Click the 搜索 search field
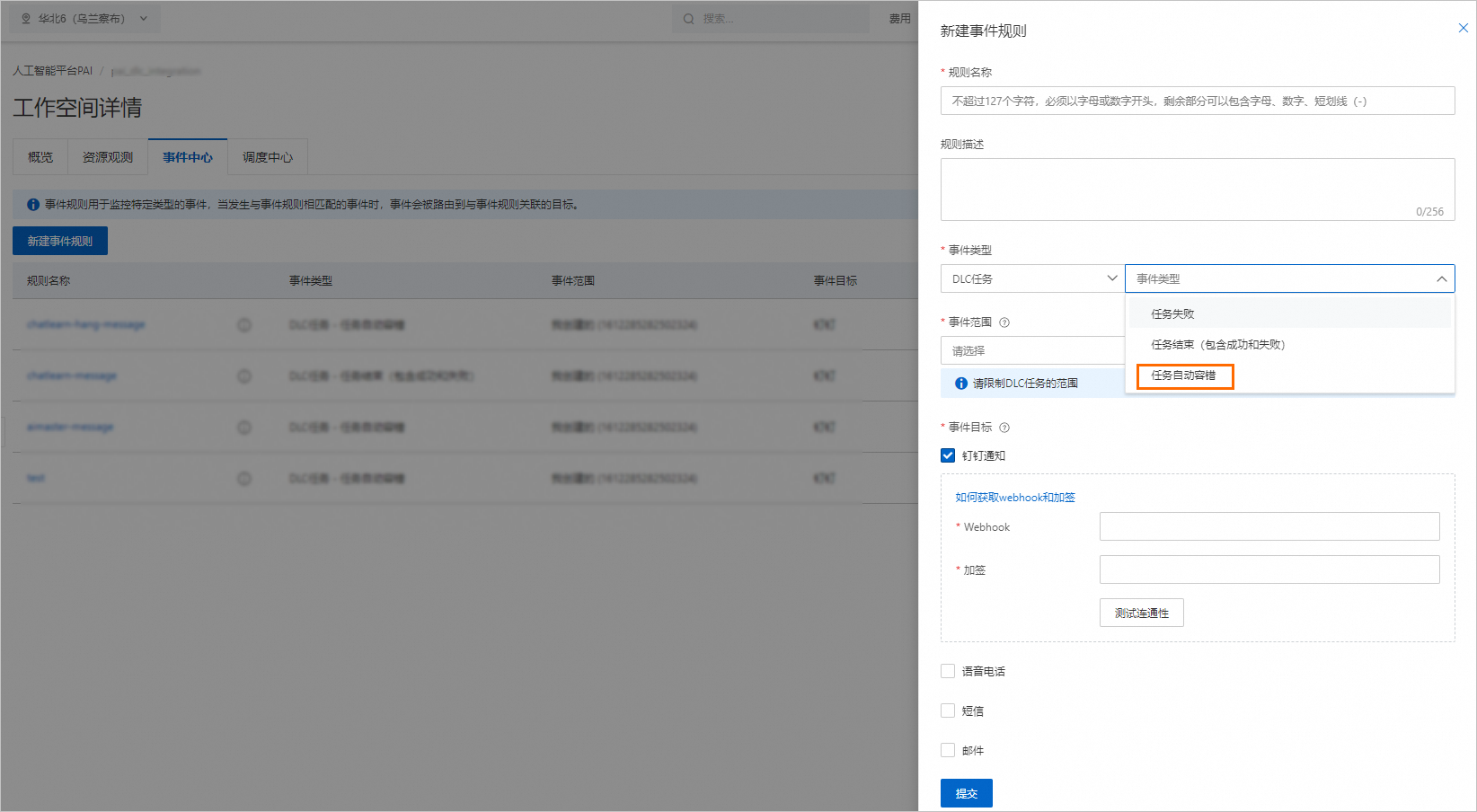The height and width of the screenshot is (812, 1477). 771,19
